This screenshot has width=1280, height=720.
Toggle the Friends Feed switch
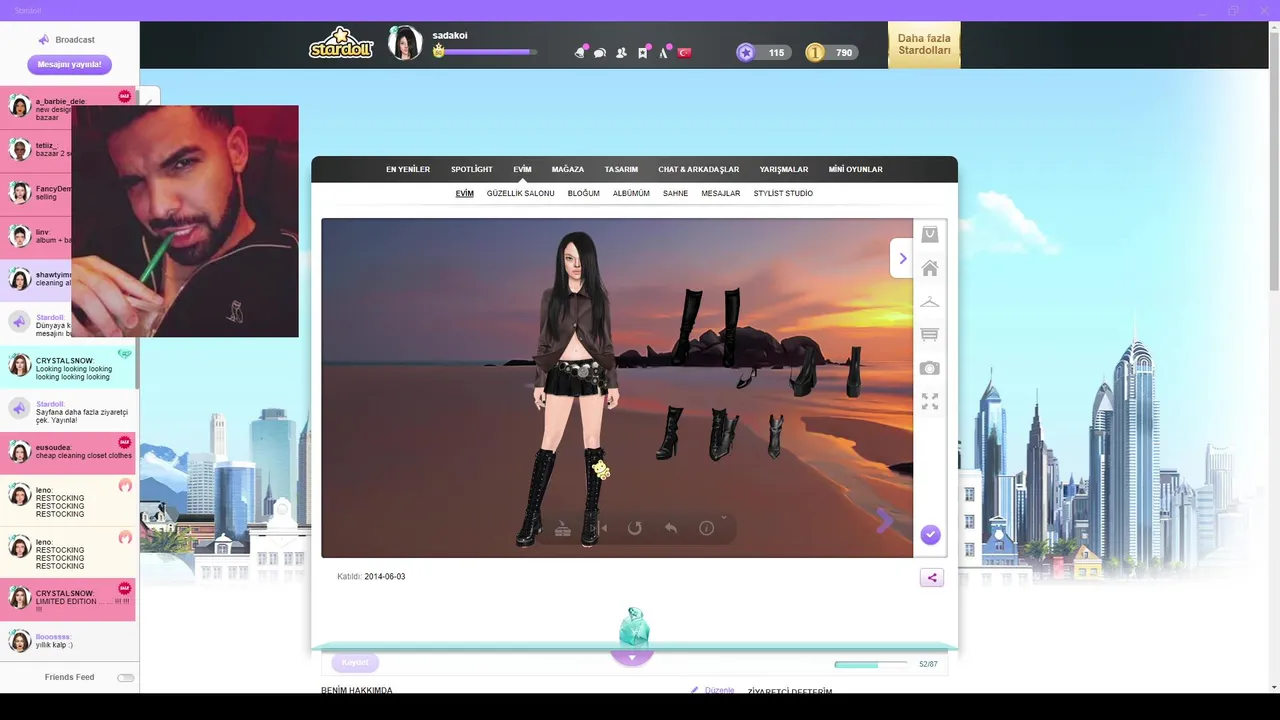(x=126, y=677)
